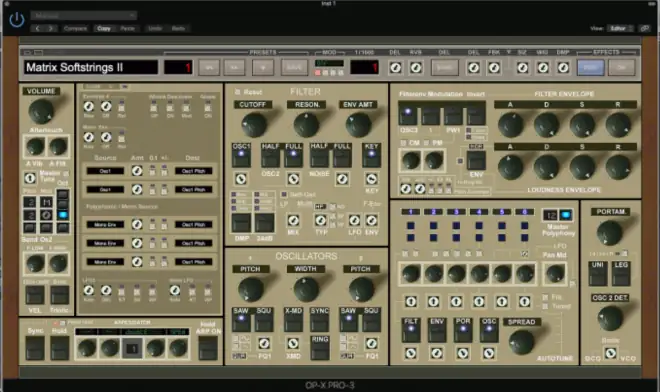Click the blue effects button
The image size is (660, 392).
[591, 67]
